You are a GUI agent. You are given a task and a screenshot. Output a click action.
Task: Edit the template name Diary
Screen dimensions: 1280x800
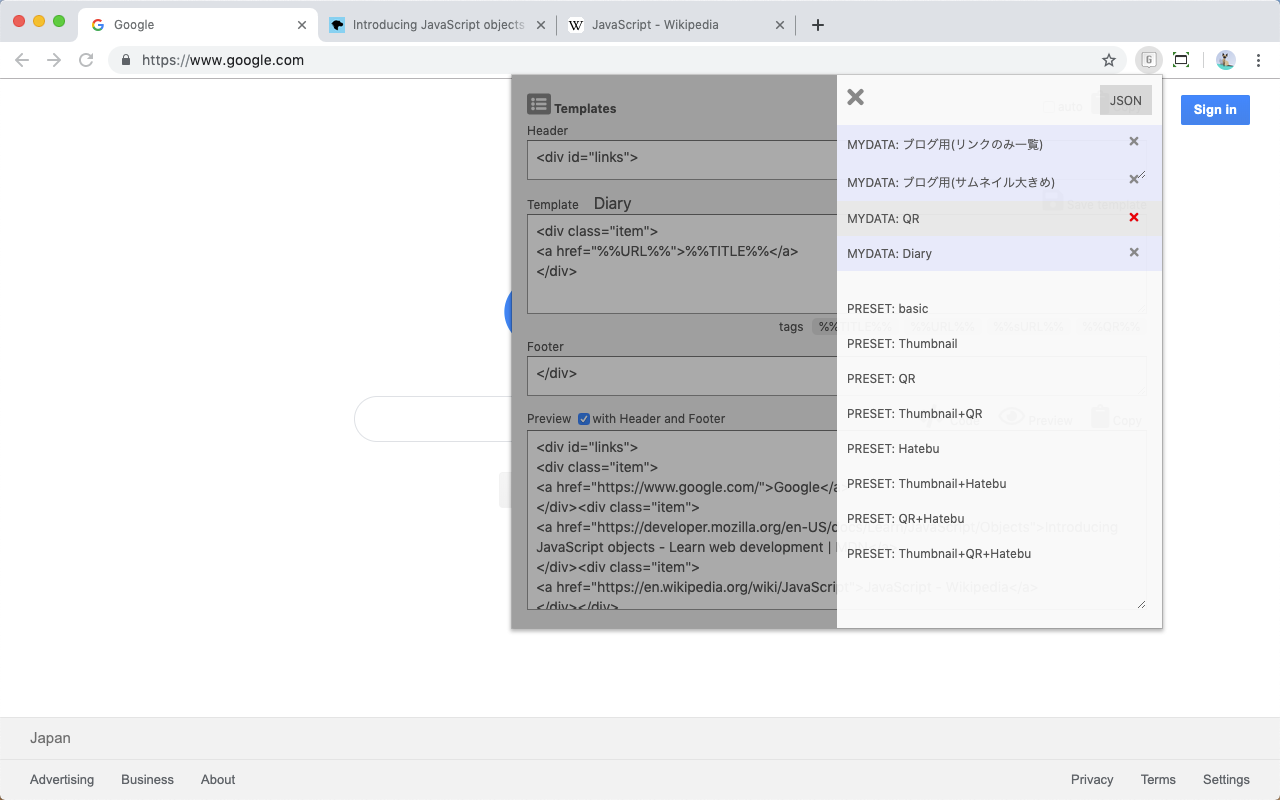coord(612,203)
